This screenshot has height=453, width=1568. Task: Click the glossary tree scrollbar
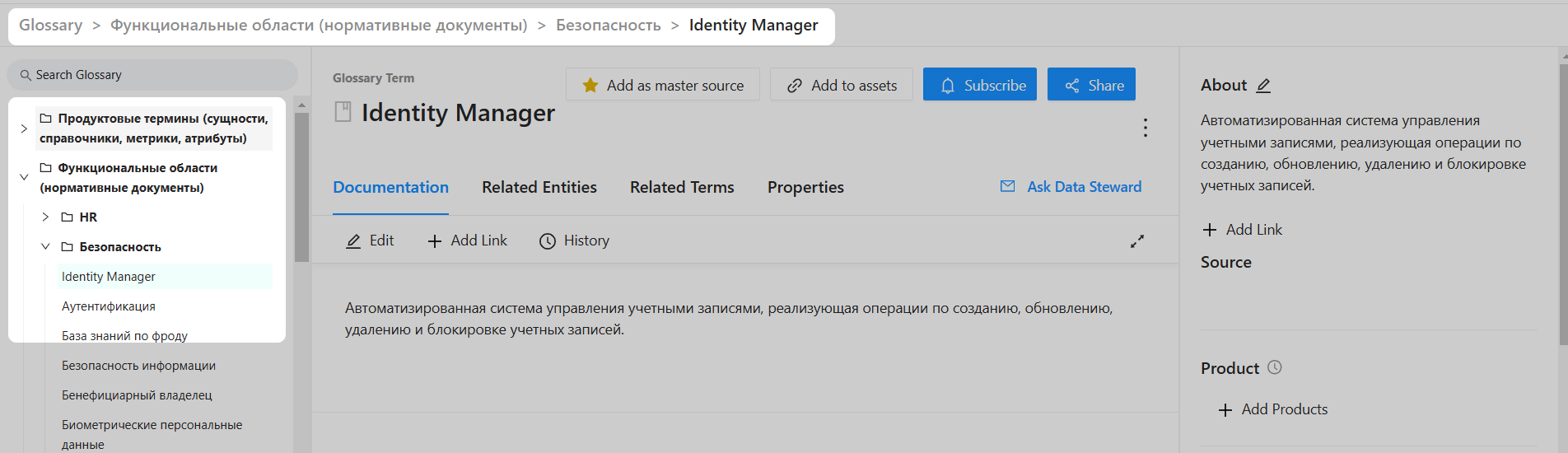click(x=301, y=189)
